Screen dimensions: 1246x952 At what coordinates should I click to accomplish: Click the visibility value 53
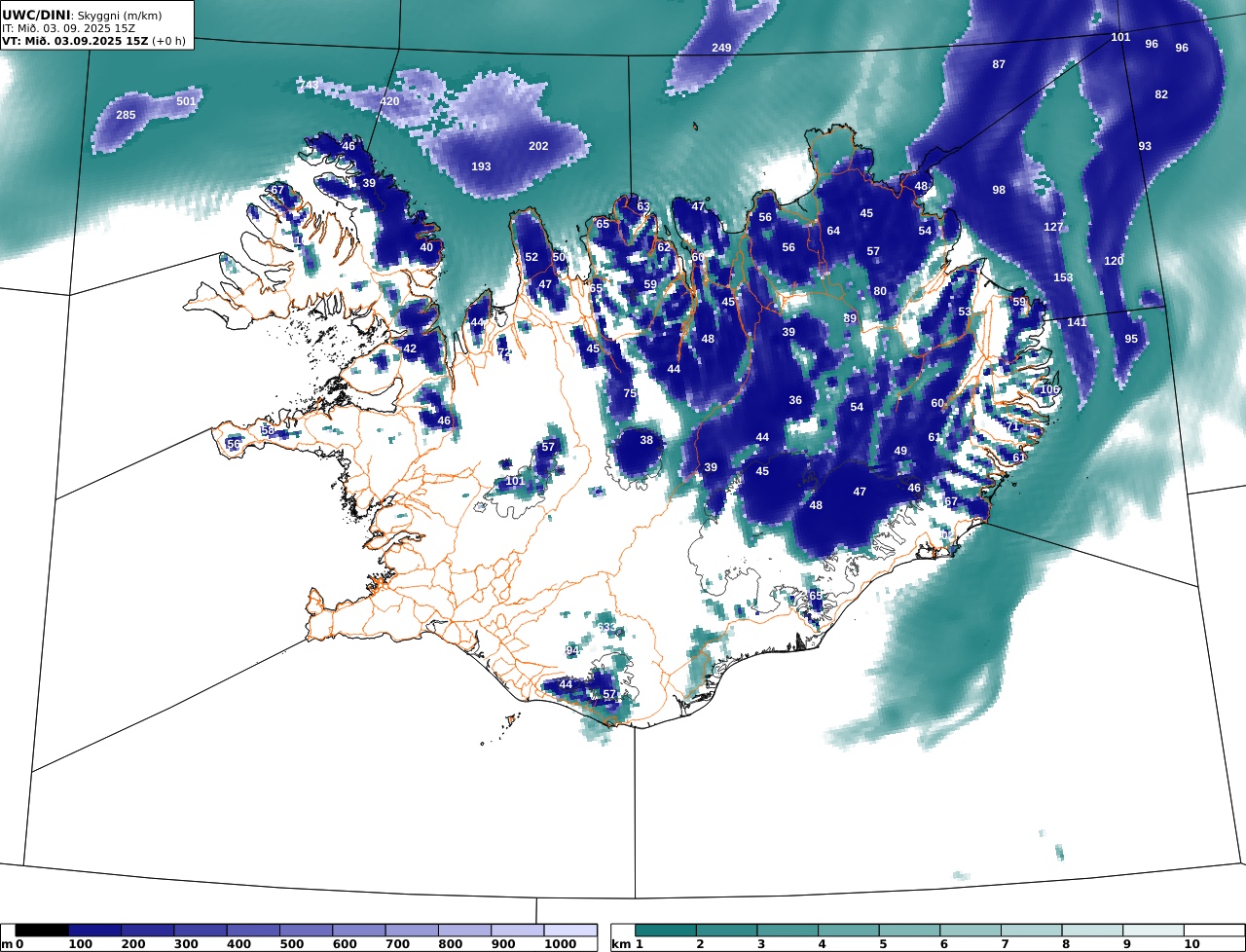click(x=965, y=311)
